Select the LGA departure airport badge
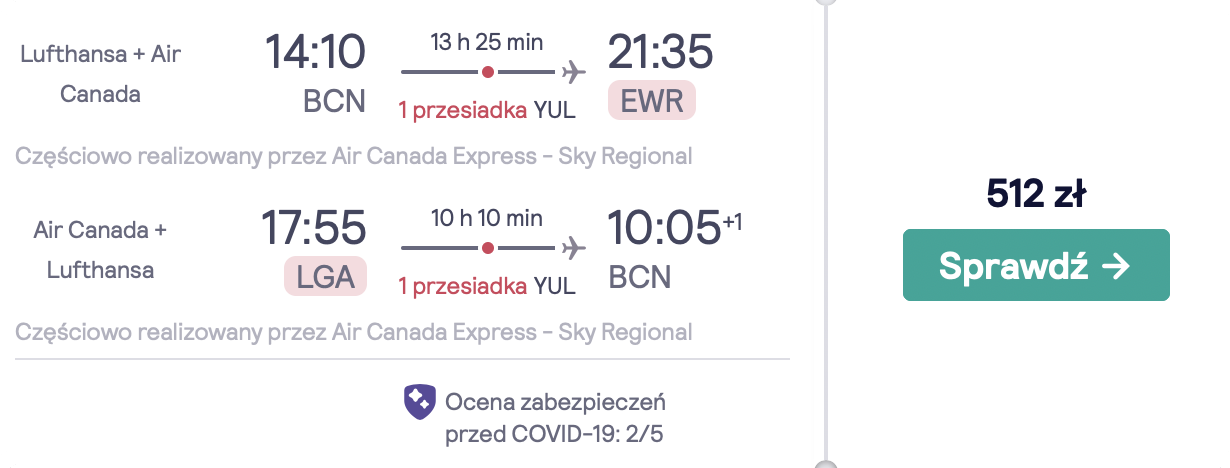This screenshot has height=468, width=1230. (x=326, y=275)
